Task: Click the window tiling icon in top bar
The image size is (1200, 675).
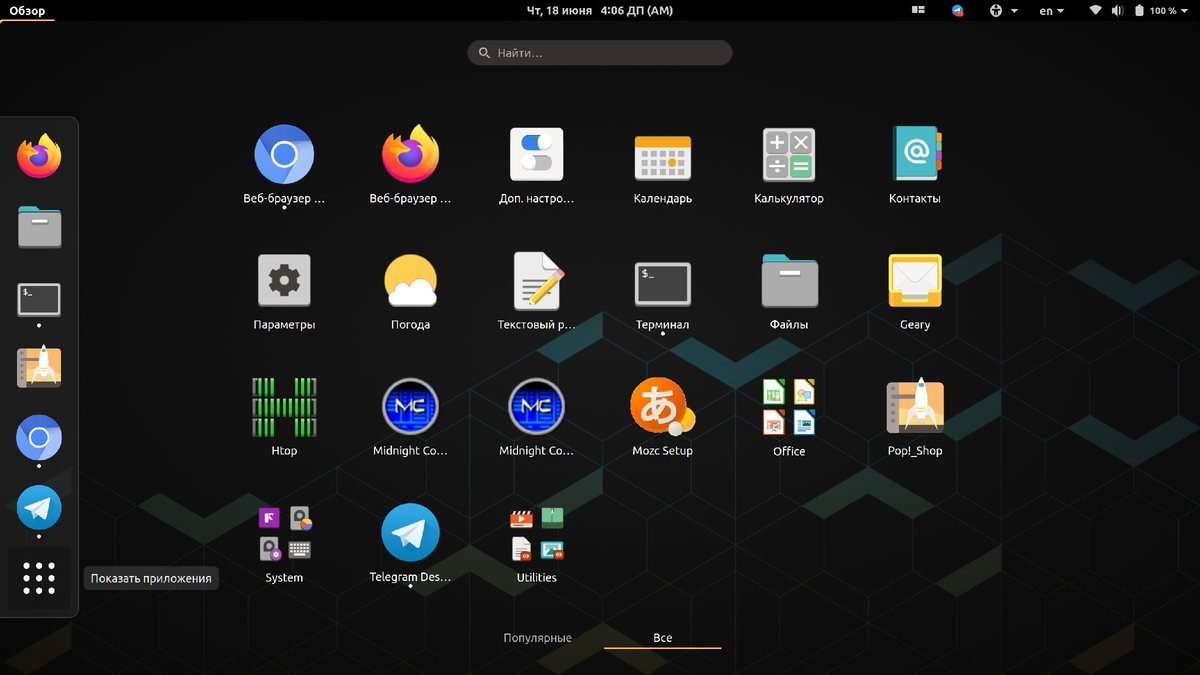Action: [919, 10]
